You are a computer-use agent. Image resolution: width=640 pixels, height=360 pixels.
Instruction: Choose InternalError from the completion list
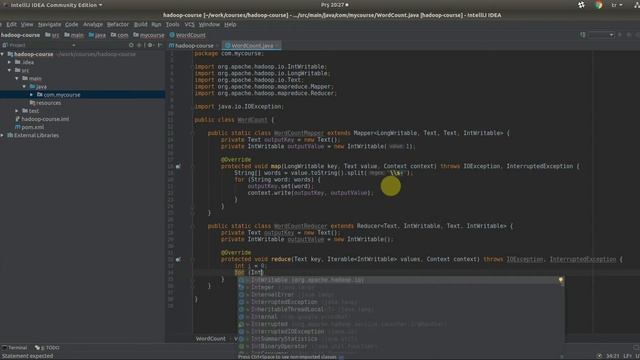point(401,295)
